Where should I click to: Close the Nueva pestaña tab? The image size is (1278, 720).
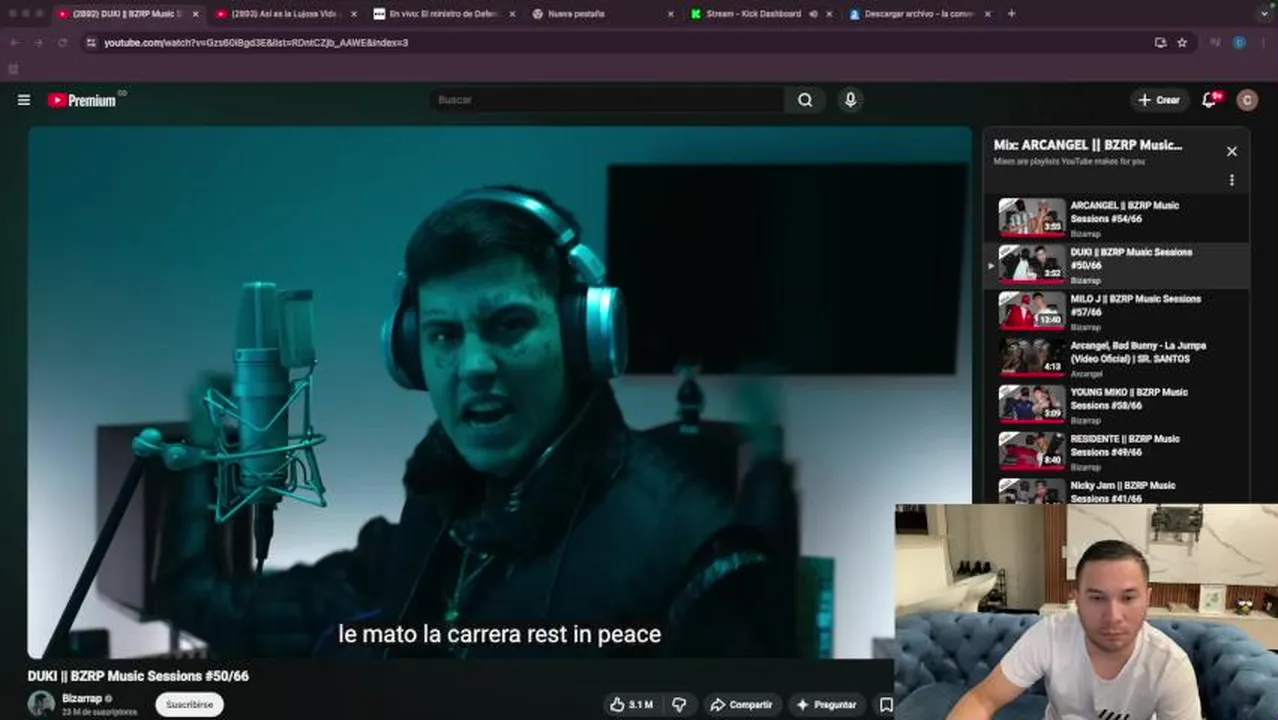(671, 14)
